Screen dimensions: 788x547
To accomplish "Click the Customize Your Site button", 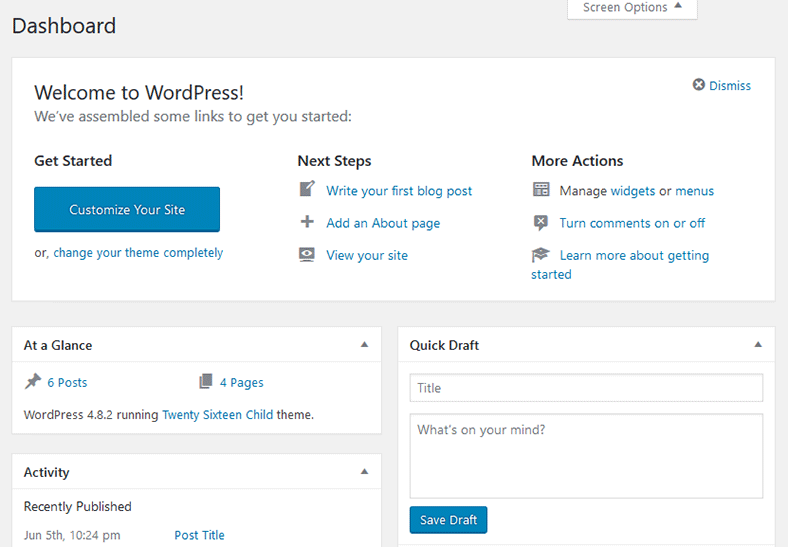I will (127, 210).
